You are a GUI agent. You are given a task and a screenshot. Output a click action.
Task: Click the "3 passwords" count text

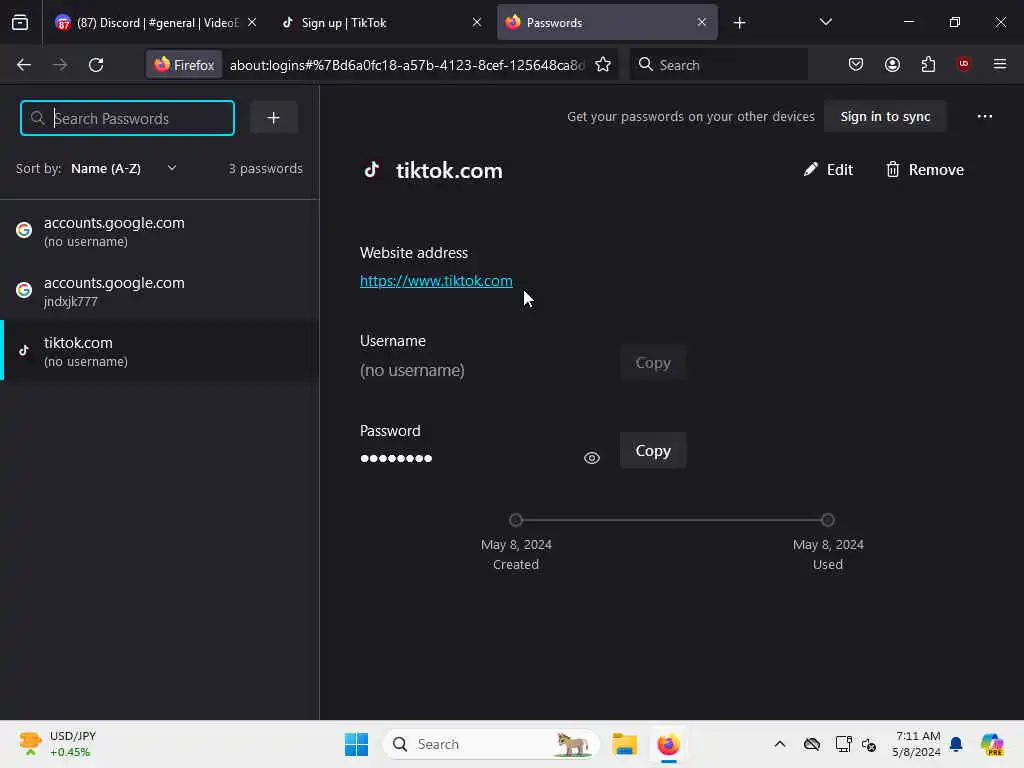pos(265,168)
